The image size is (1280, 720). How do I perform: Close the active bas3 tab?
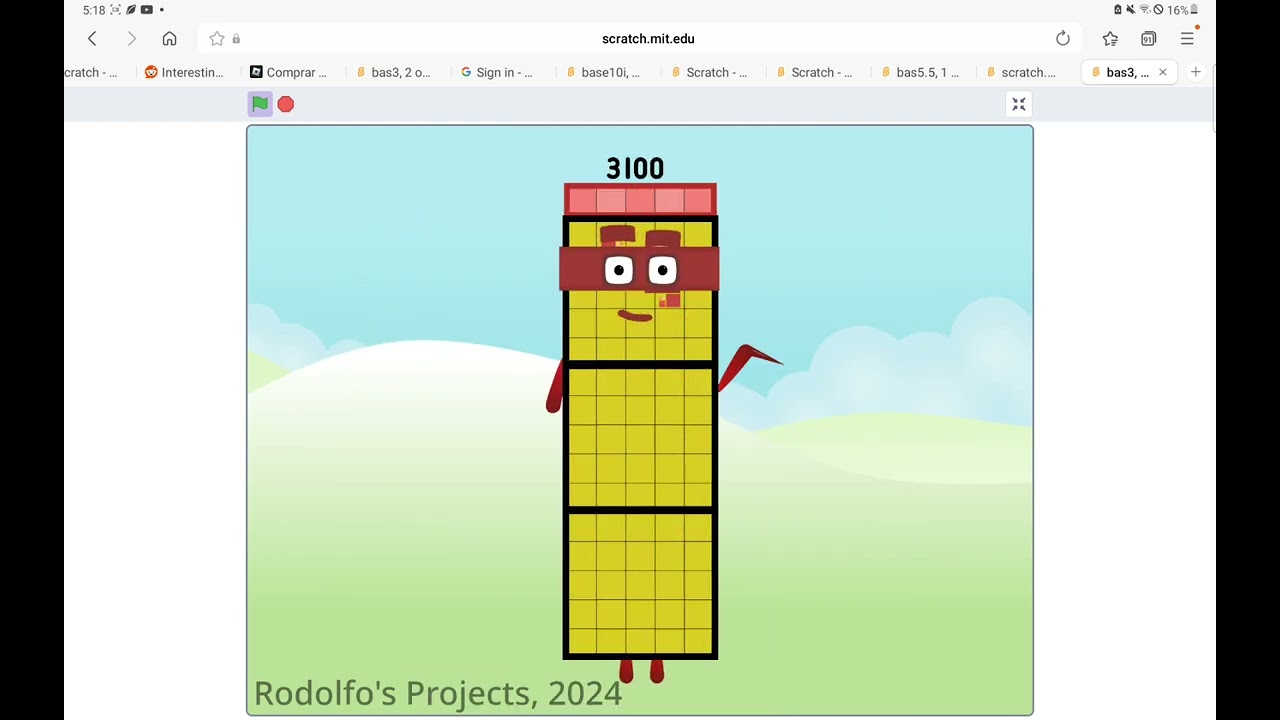coord(1162,72)
